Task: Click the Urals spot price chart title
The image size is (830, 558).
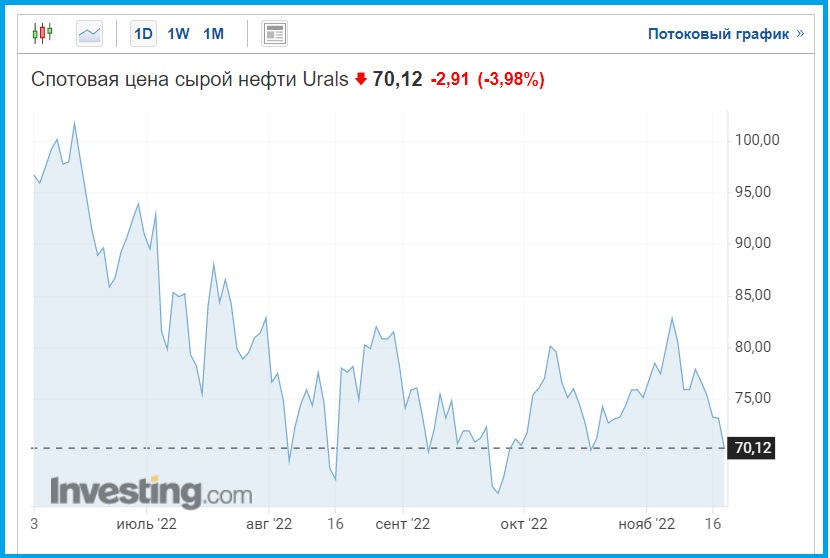Action: point(190,80)
